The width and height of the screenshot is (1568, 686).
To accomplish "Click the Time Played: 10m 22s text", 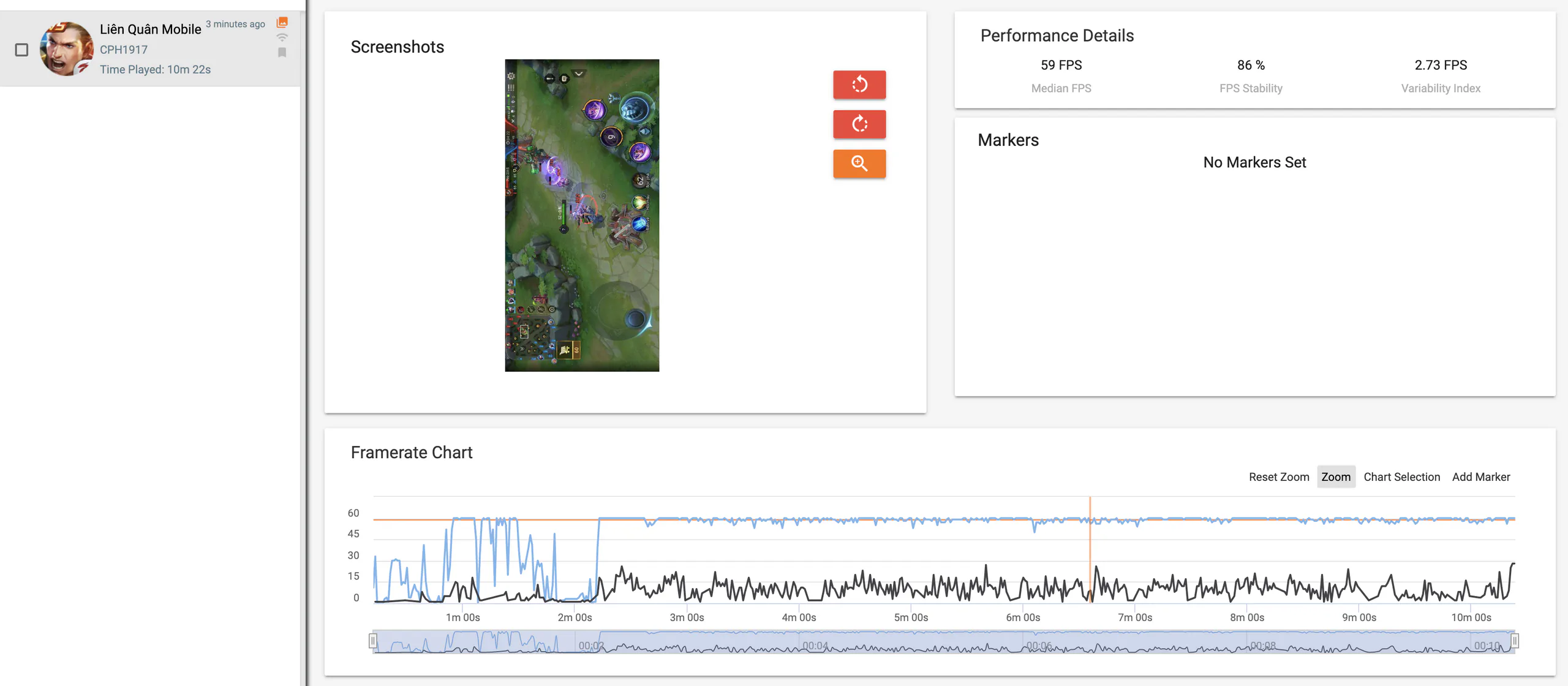I will tap(155, 69).
